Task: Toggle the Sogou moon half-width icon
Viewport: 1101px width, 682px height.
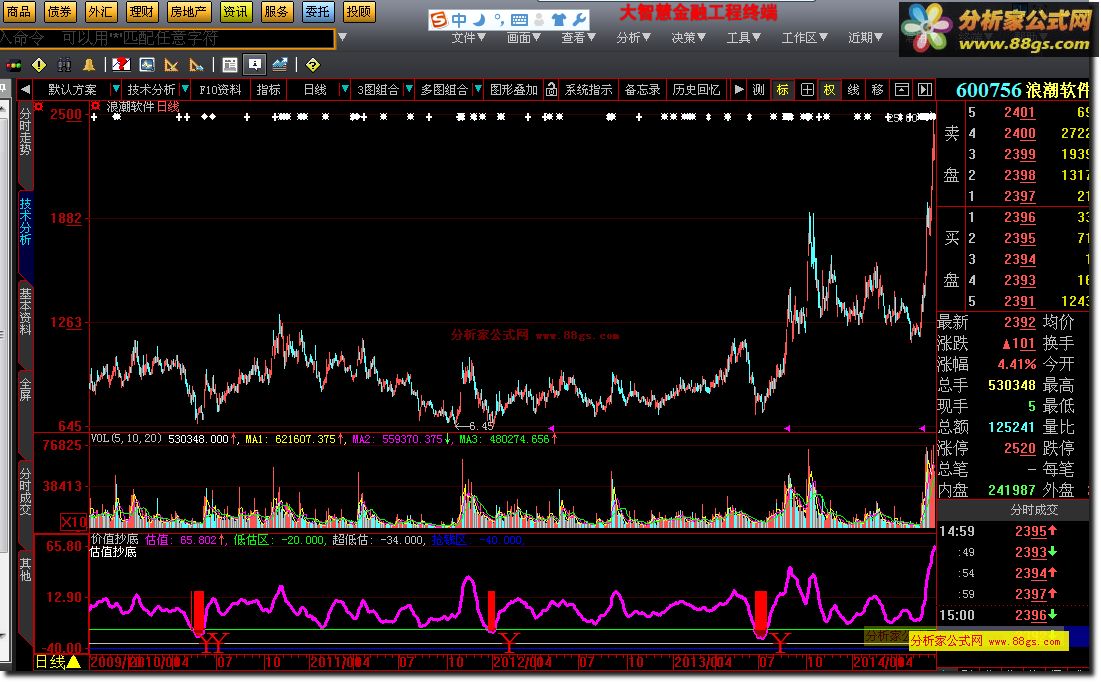Action: tap(480, 20)
